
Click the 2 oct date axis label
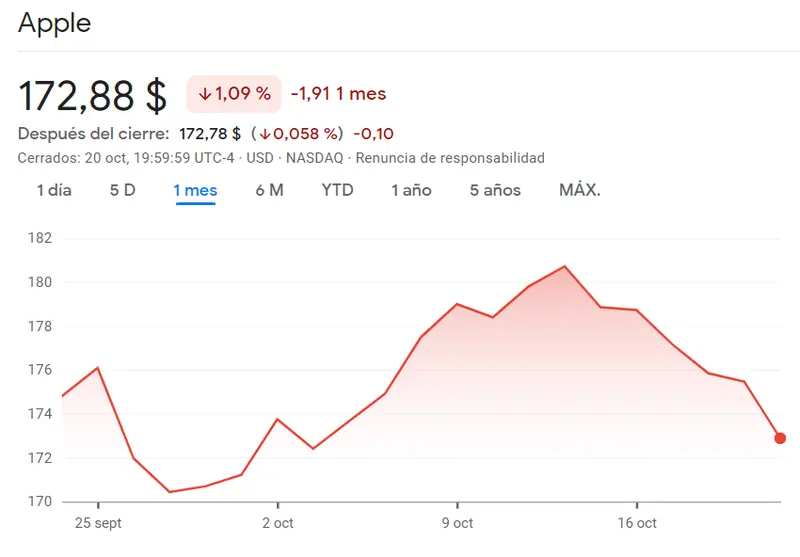(x=277, y=523)
